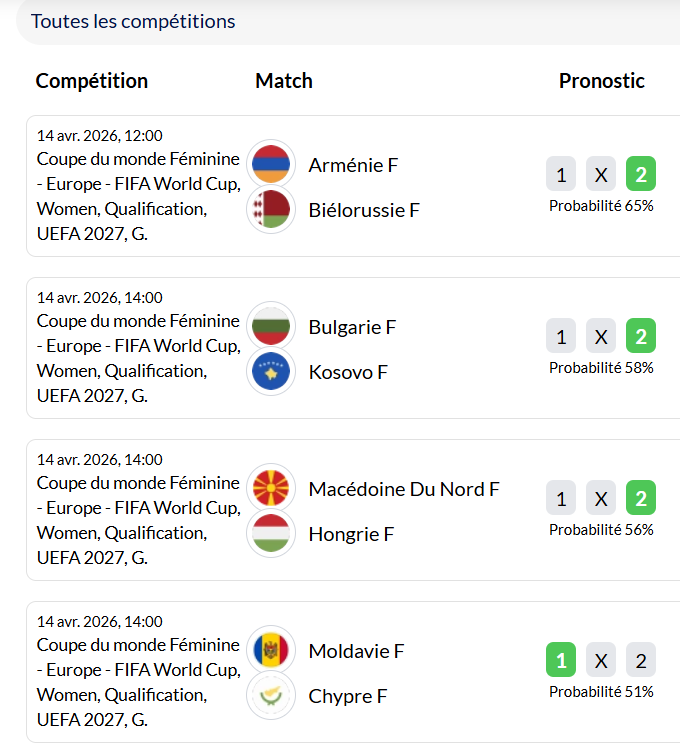Click the Hongrie F flag icon
This screenshot has width=680, height=754.
pos(271,534)
